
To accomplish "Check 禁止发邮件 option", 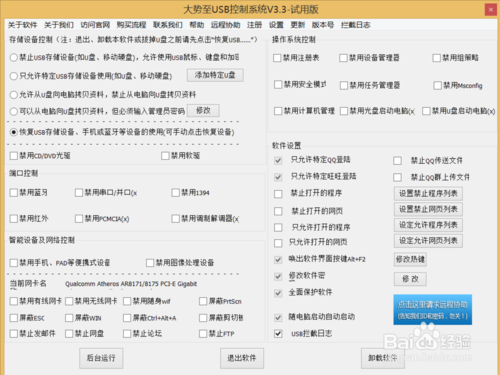I will (14, 334).
